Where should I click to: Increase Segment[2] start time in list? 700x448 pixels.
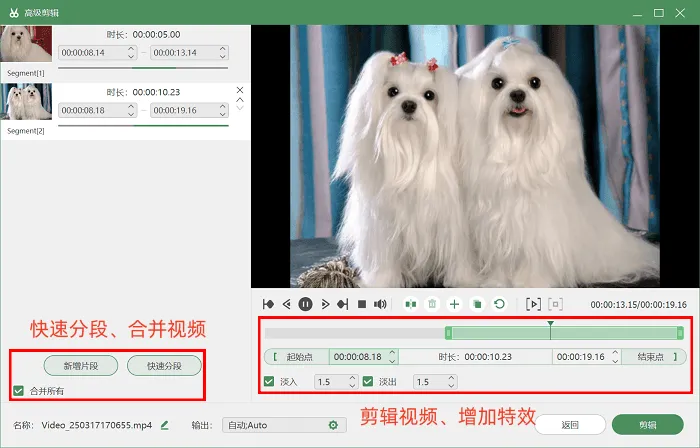131,106
